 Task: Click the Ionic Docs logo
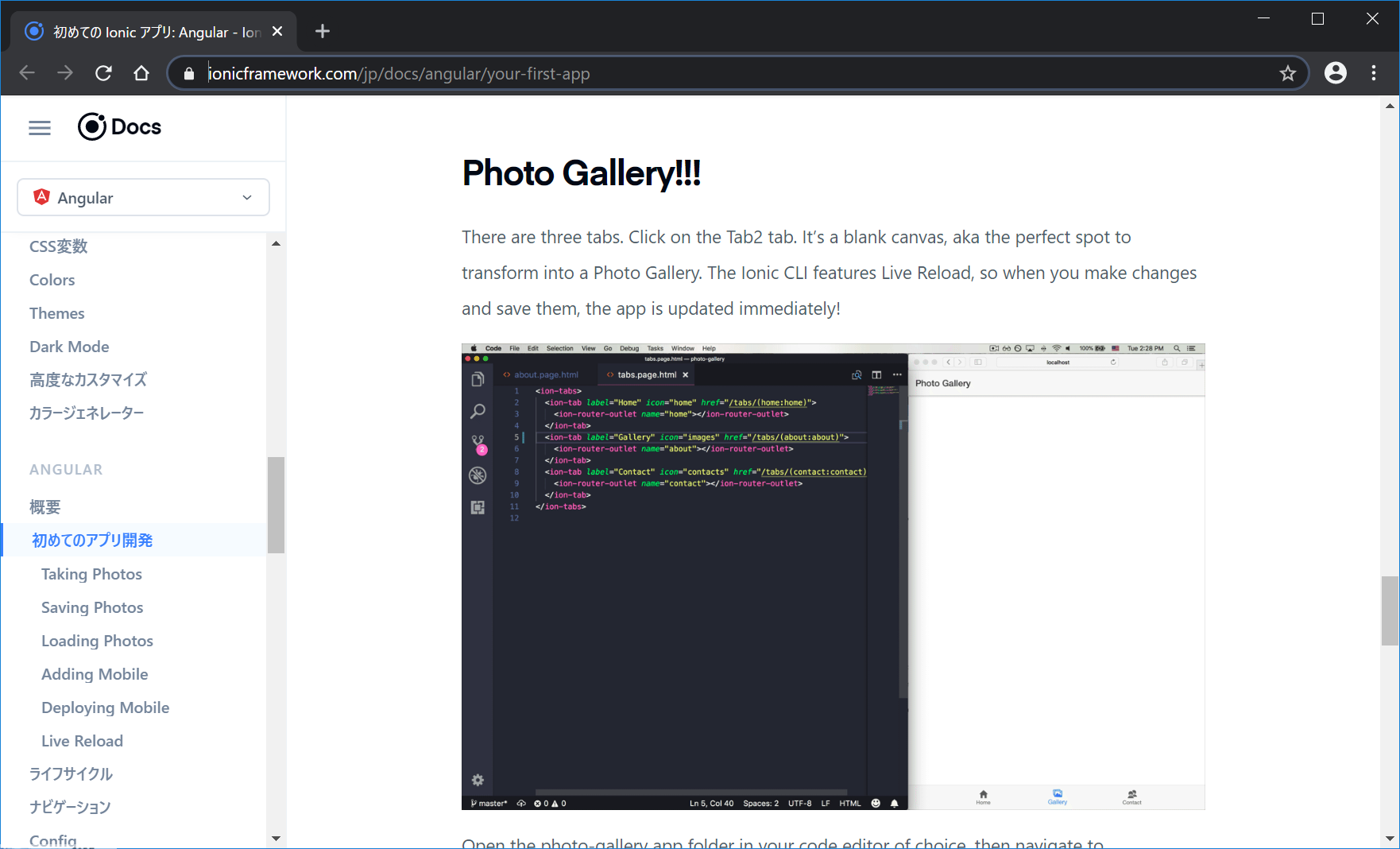[120, 127]
